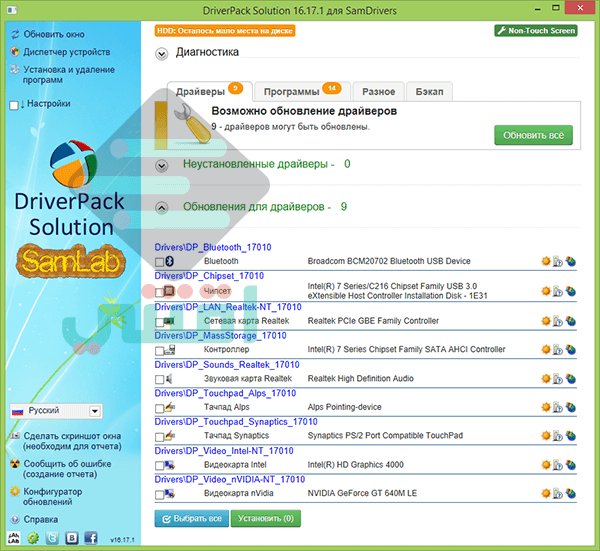Click the DriverPack Solution logo
The height and width of the screenshot is (551, 600).
point(73,164)
